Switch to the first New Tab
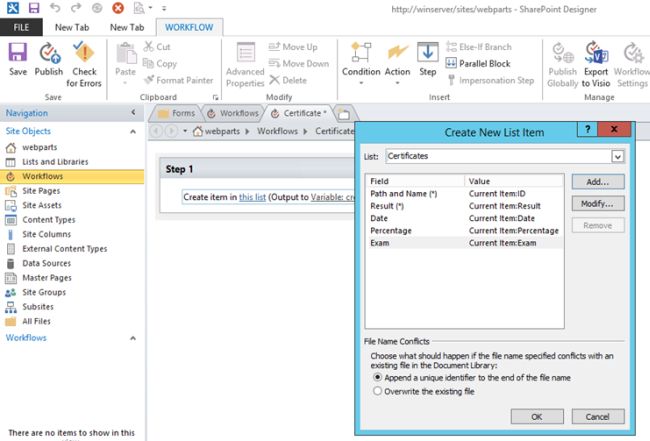Screen dimensions: 650x441 72,27
